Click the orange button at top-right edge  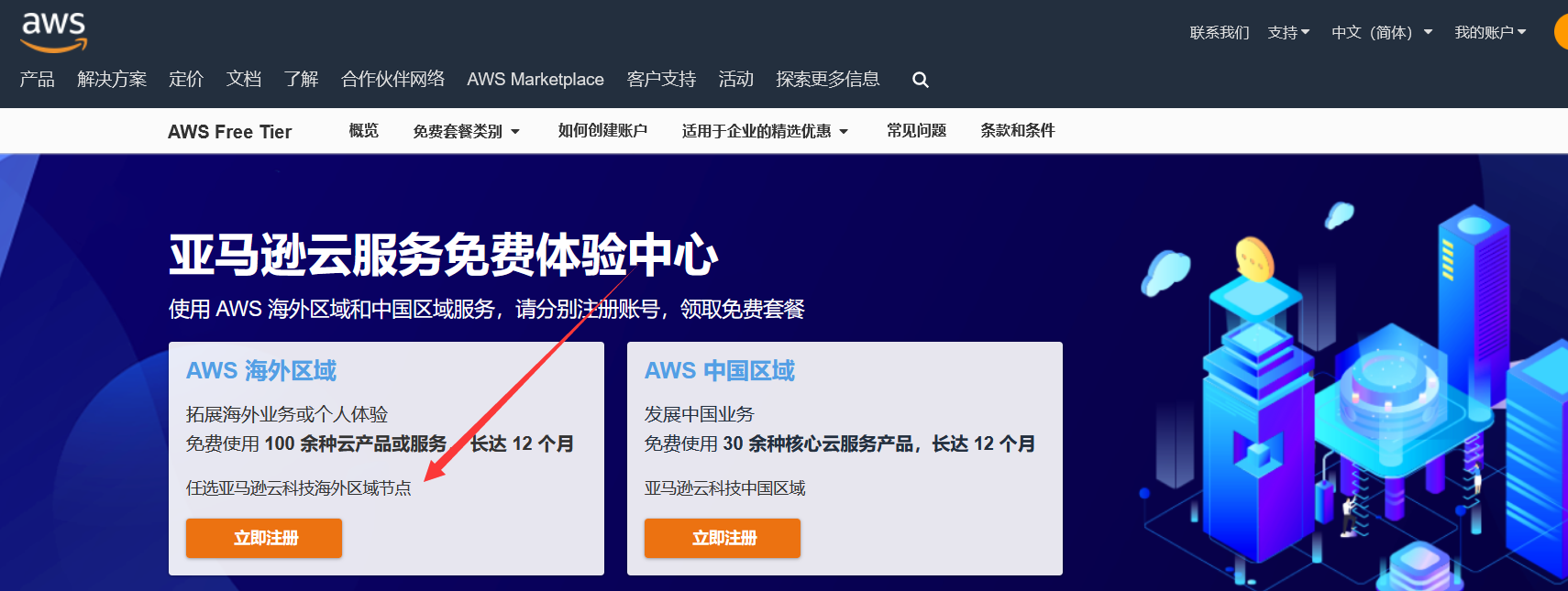pyautogui.click(x=1561, y=32)
